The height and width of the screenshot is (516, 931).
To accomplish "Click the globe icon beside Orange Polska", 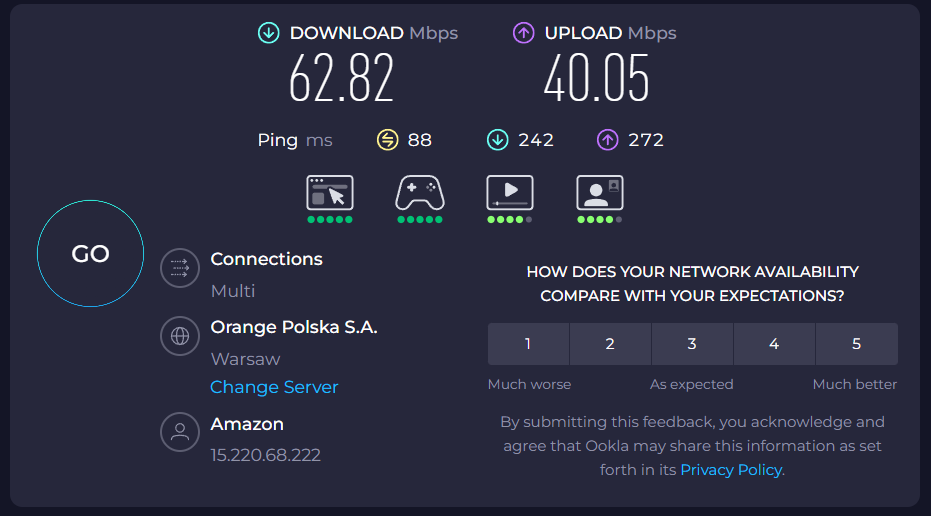I will 180,336.
